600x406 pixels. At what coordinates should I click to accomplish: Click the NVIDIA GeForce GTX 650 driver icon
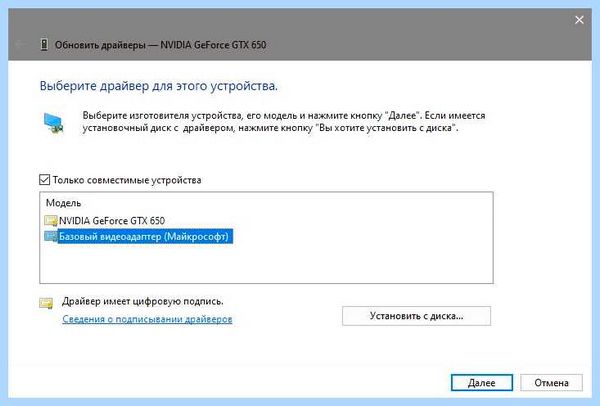tap(51, 221)
